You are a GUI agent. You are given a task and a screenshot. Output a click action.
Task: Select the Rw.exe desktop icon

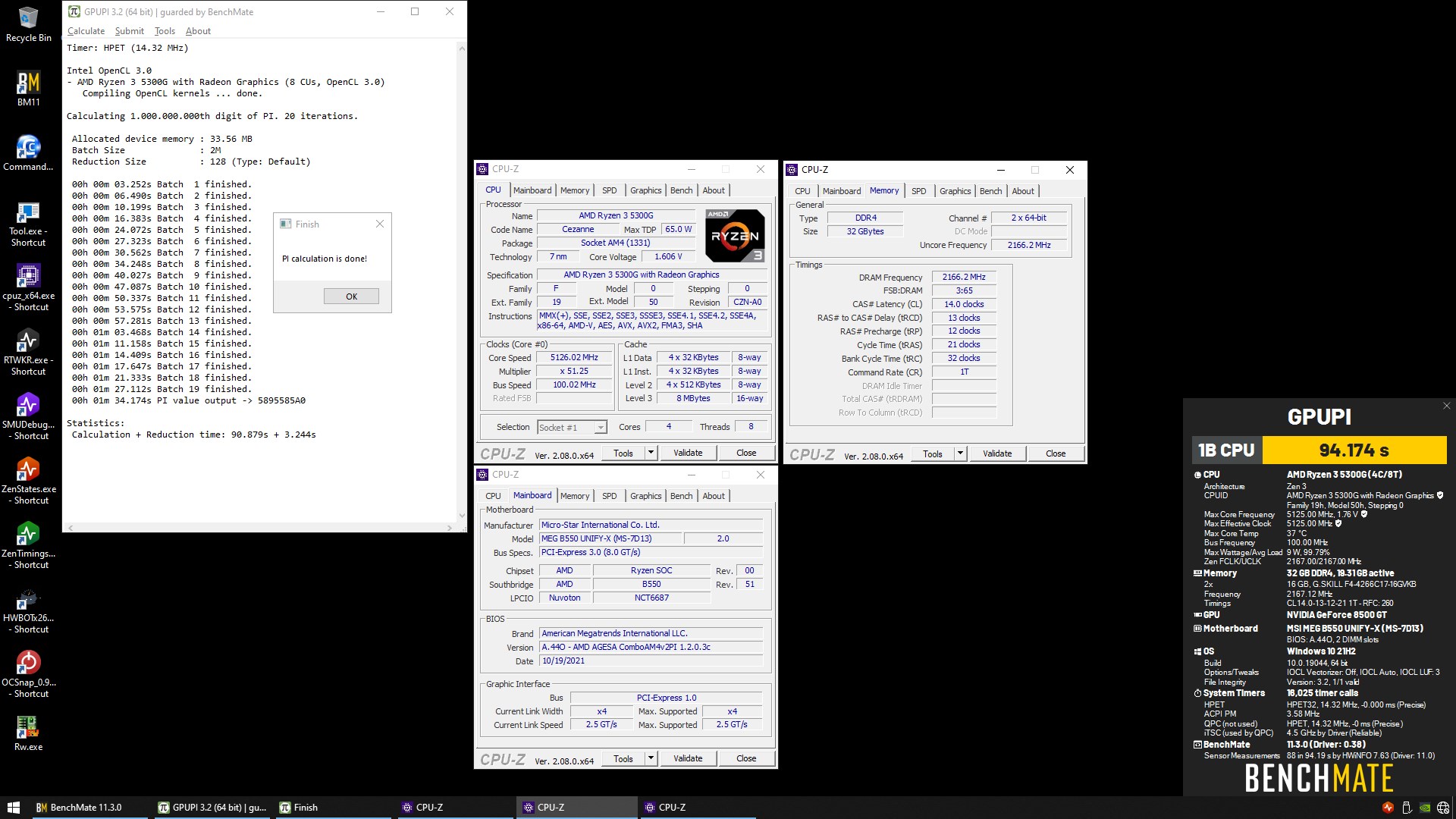click(28, 733)
